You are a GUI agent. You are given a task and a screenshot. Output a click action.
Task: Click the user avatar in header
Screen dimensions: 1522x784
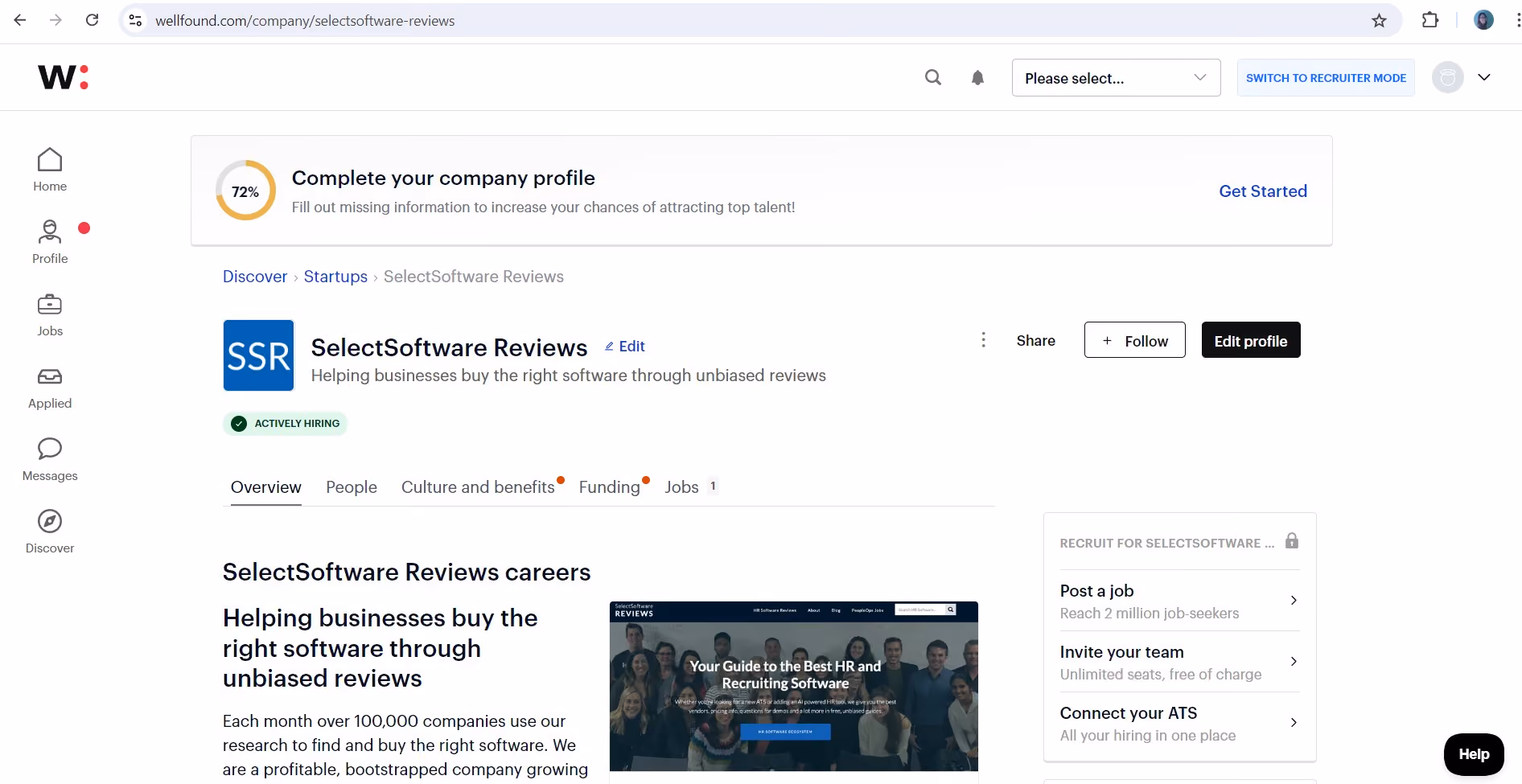(x=1447, y=77)
